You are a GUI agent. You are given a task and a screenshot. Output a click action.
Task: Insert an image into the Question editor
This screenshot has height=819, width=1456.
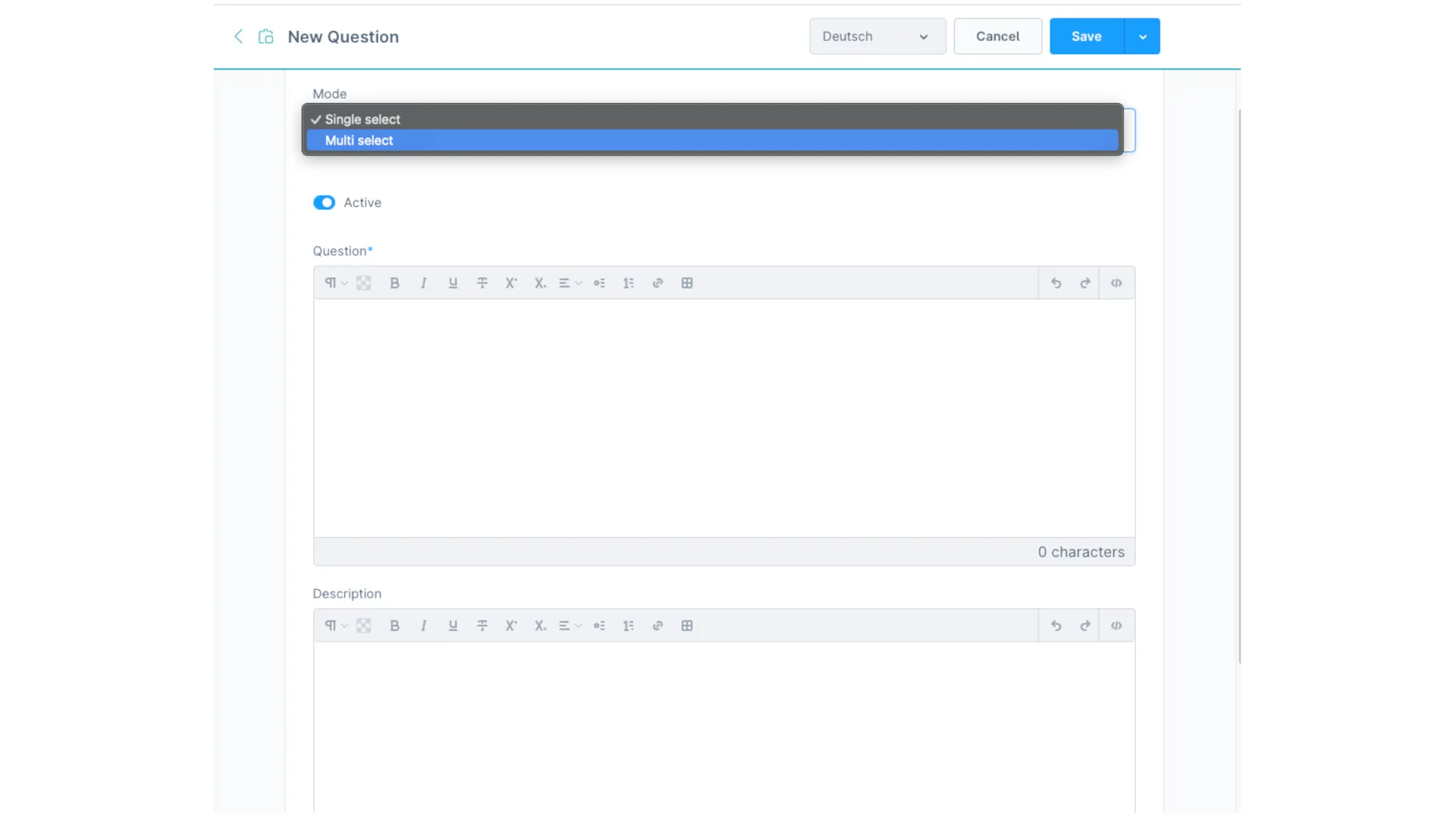[364, 282]
